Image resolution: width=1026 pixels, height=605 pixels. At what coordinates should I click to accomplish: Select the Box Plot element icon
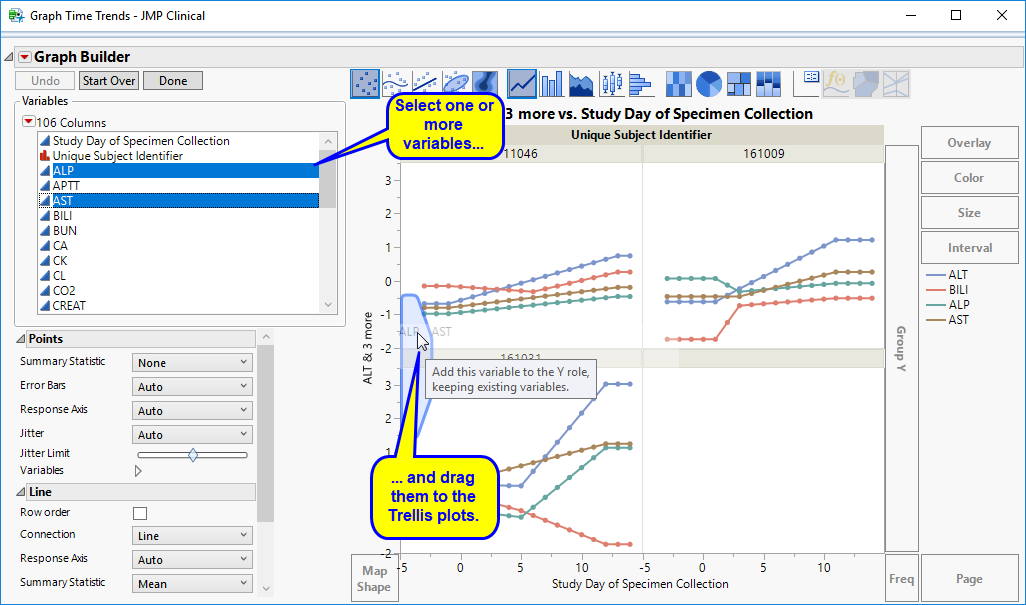coord(611,83)
